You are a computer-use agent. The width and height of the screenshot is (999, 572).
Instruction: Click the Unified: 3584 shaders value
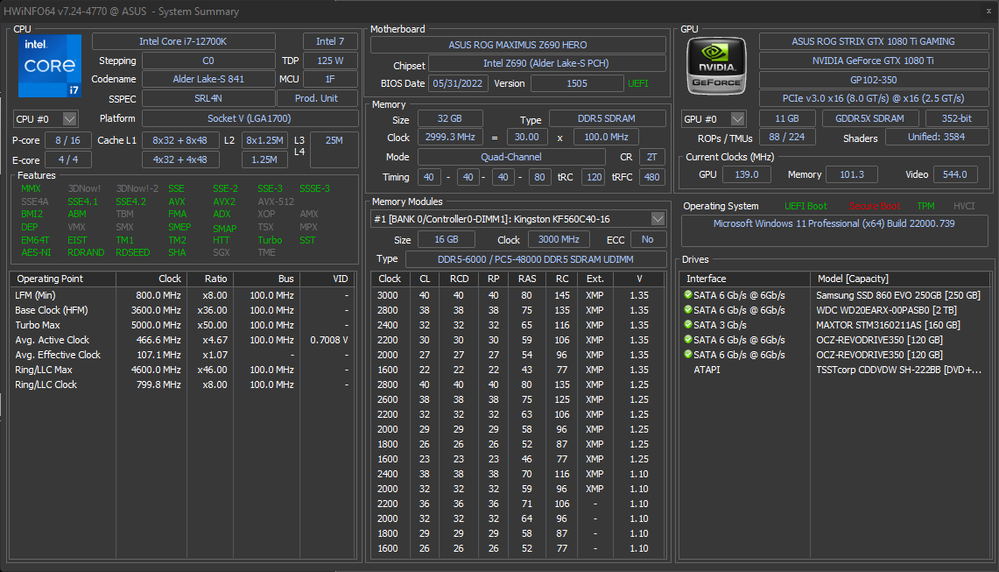tap(936, 137)
